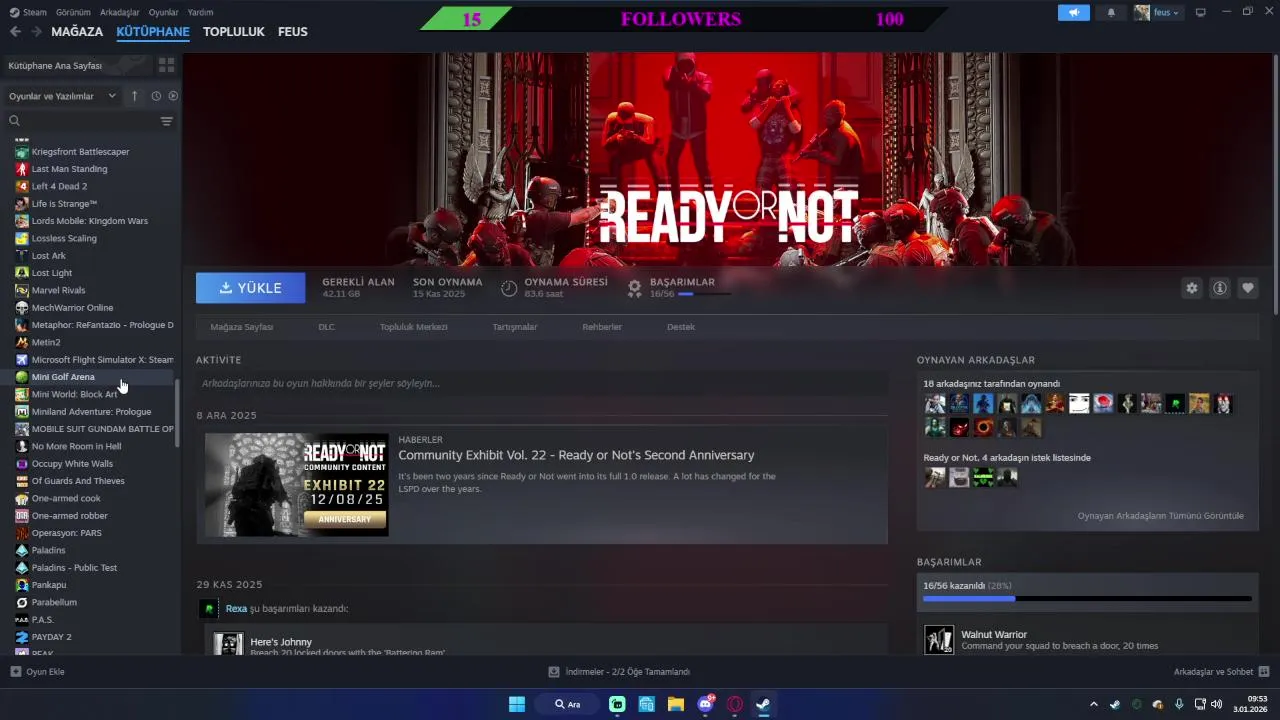The image size is (1280, 720).
Task: Open Opera browser from taskbar
Action: (x=735, y=704)
